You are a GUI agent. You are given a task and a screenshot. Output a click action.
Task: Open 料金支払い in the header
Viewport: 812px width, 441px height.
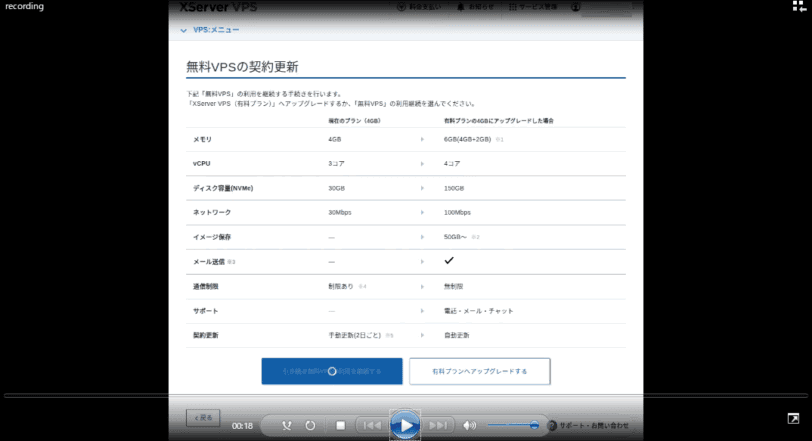(419, 7)
